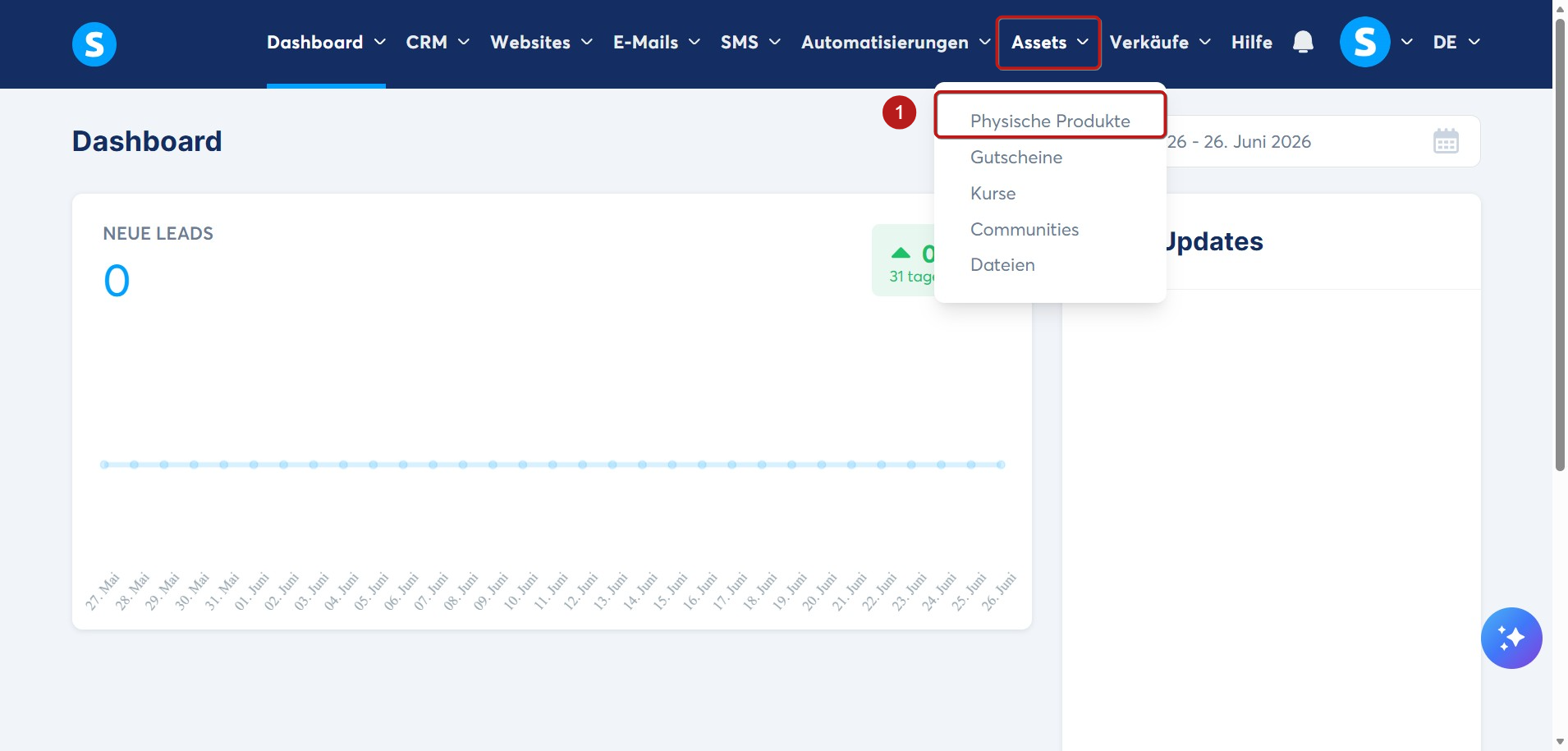The height and width of the screenshot is (751, 1568).
Task: Open the Hilfe menu item
Action: tap(1251, 42)
